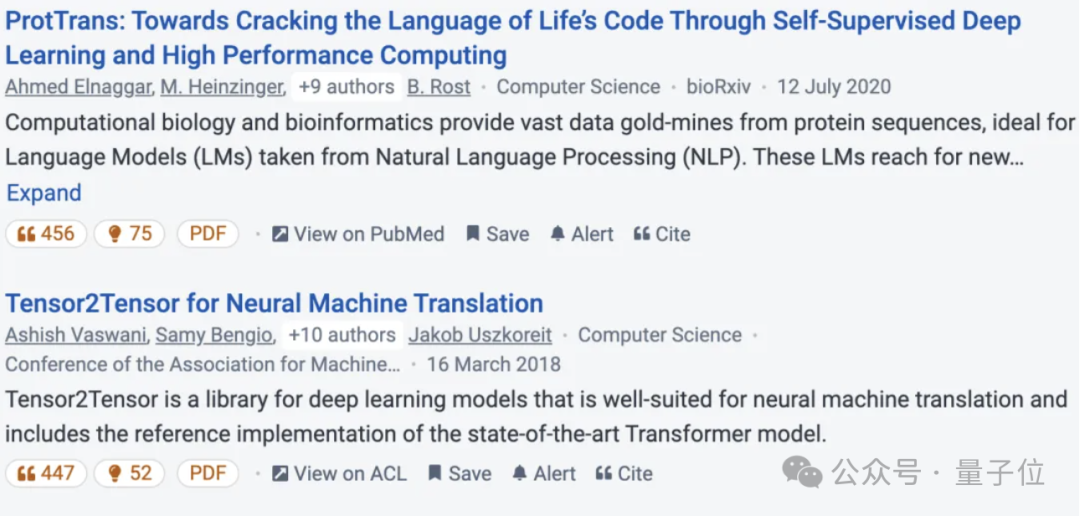This screenshot has width=1080, height=516.
Task: Save the Tensor2Tensor paper
Action: 459,473
